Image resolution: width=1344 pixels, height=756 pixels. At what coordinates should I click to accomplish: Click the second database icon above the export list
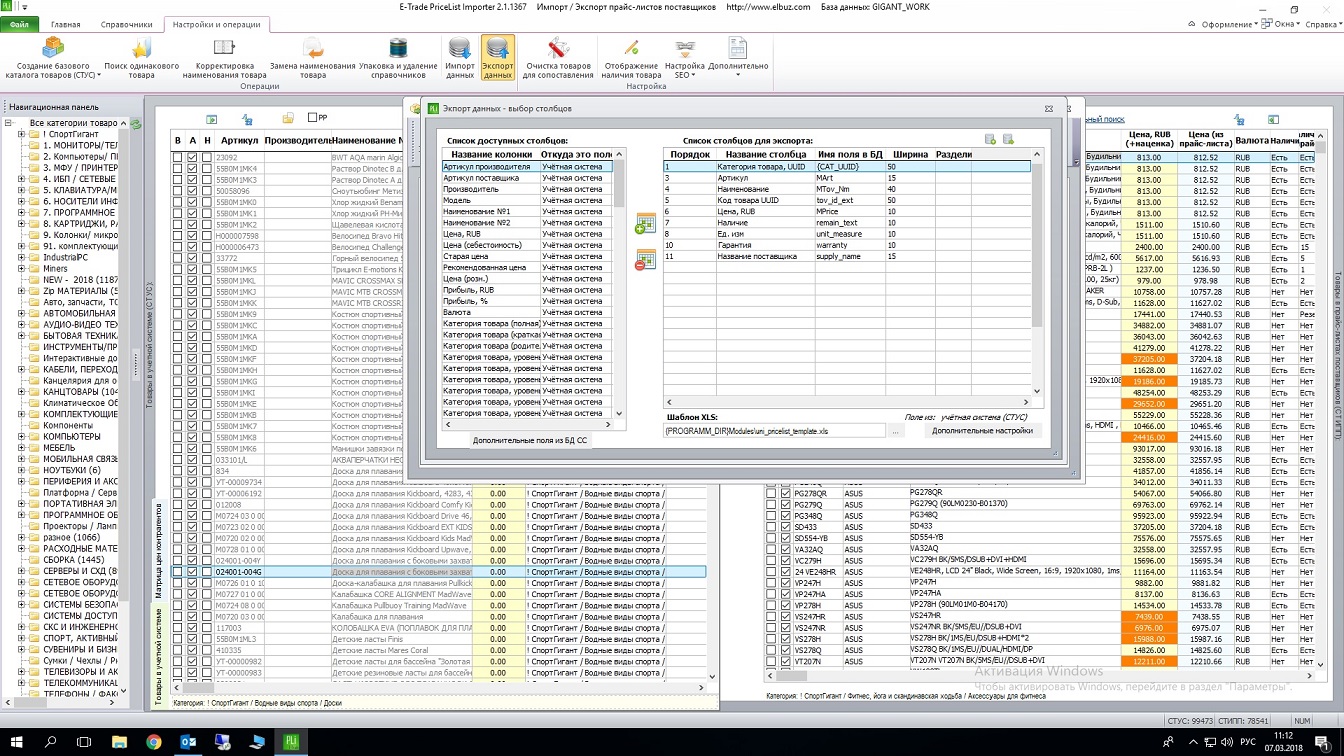[1008, 139]
